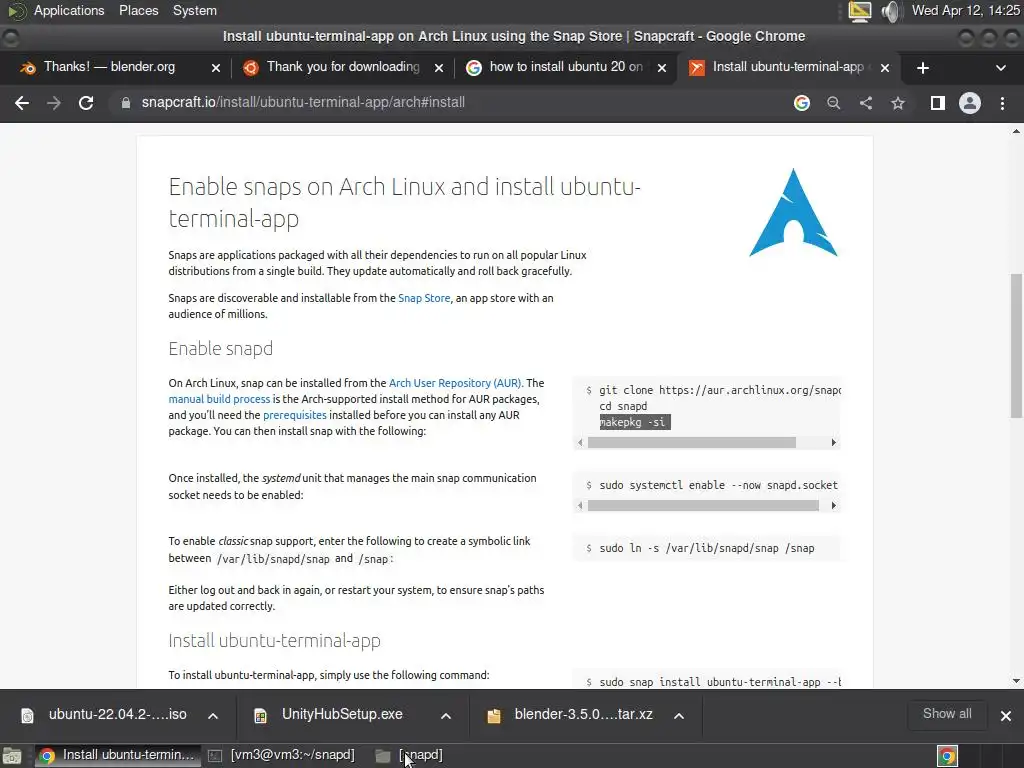Close the Install ubuntu-terminal-app tab
This screenshot has height=768, width=1024.
point(885,68)
